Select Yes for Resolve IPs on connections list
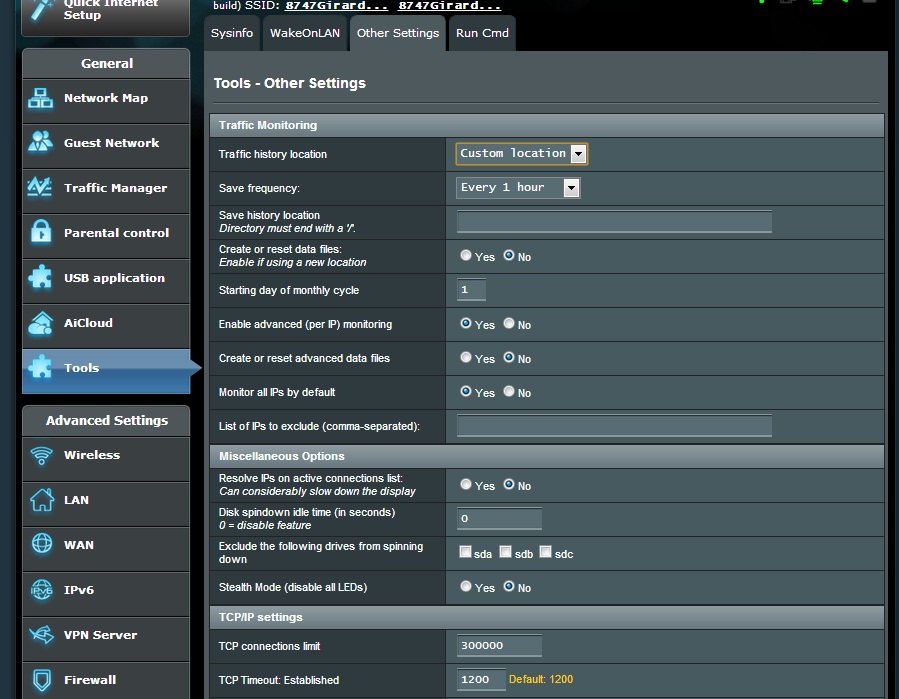 click(466, 484)
